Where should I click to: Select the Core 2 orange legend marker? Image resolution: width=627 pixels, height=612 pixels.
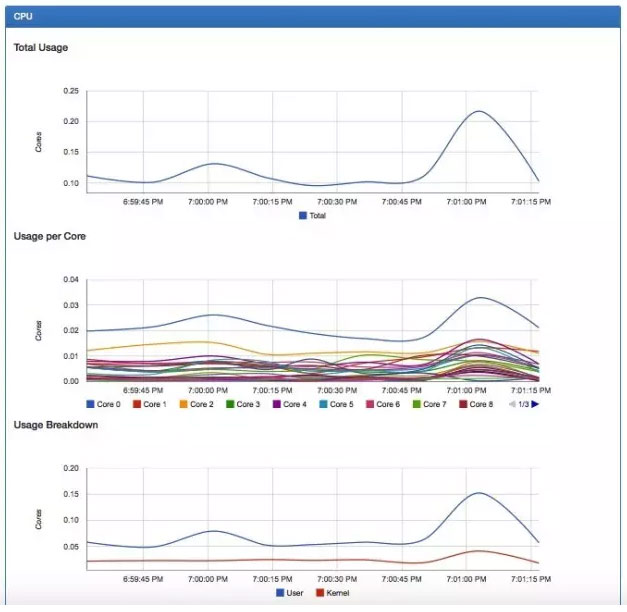pos(184,404)
